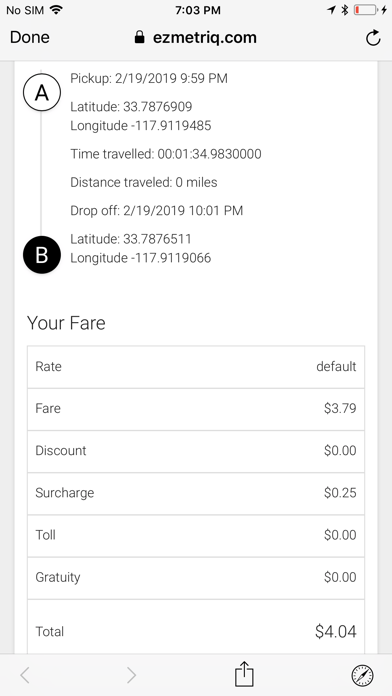Open page in Safari compass icon
This screenshot has width=392, height=696.
[x=362, y=675]
